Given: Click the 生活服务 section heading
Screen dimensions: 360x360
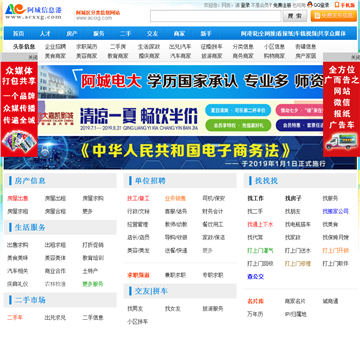Looking at the screenshot, I should tap(30, 228).
